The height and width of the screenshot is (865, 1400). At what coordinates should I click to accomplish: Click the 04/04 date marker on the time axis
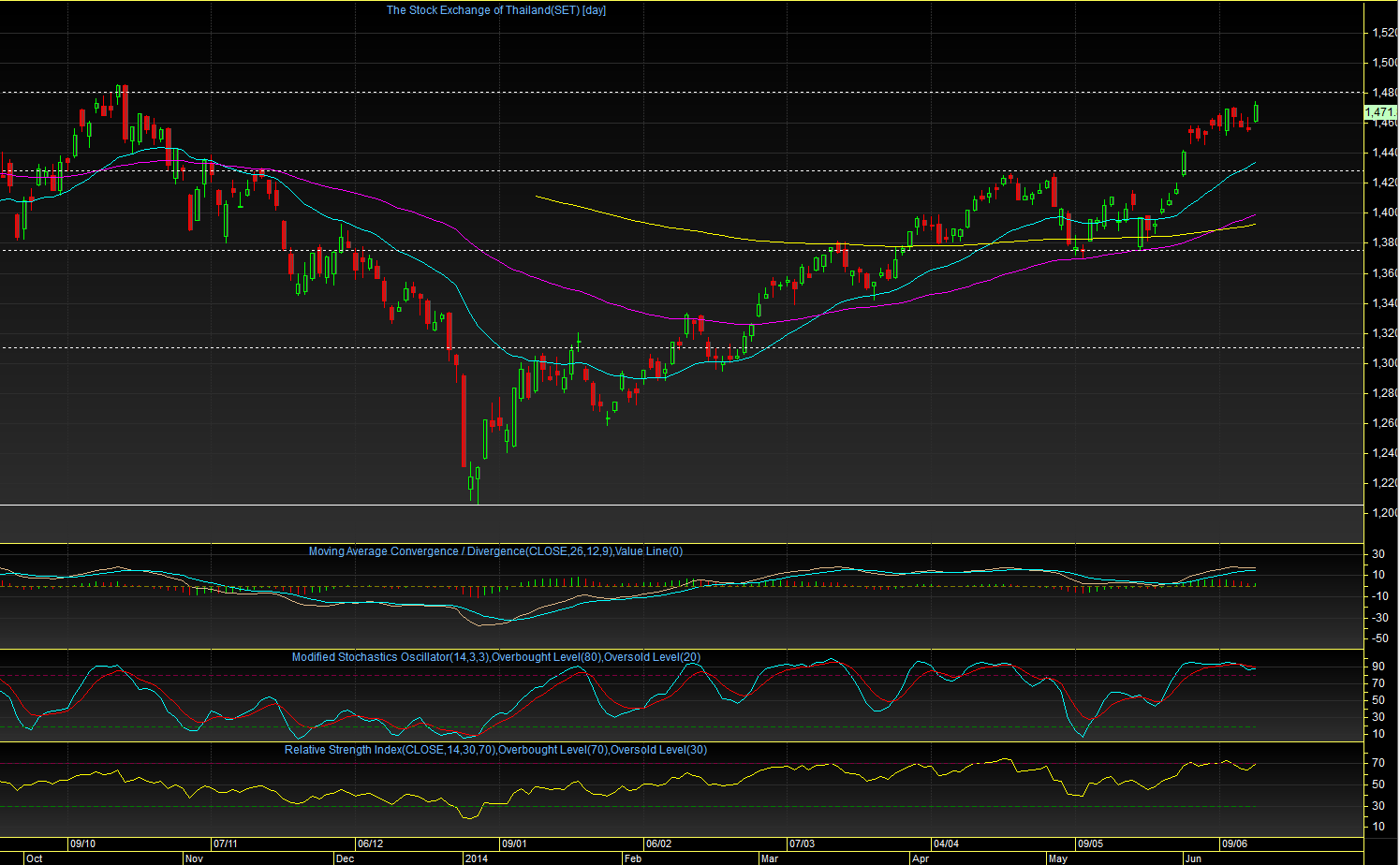(946, 843)
